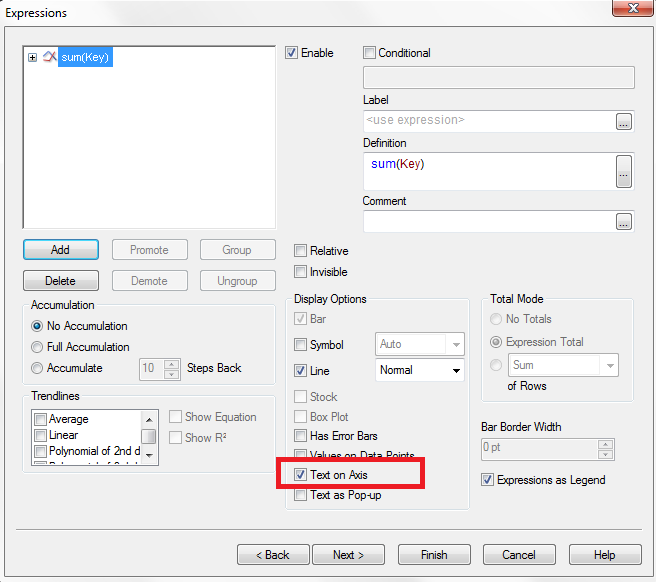Viewport: 656px width, 582px height.
Task: Check the Box Plot checkbox
Action: tap(300, 417)
